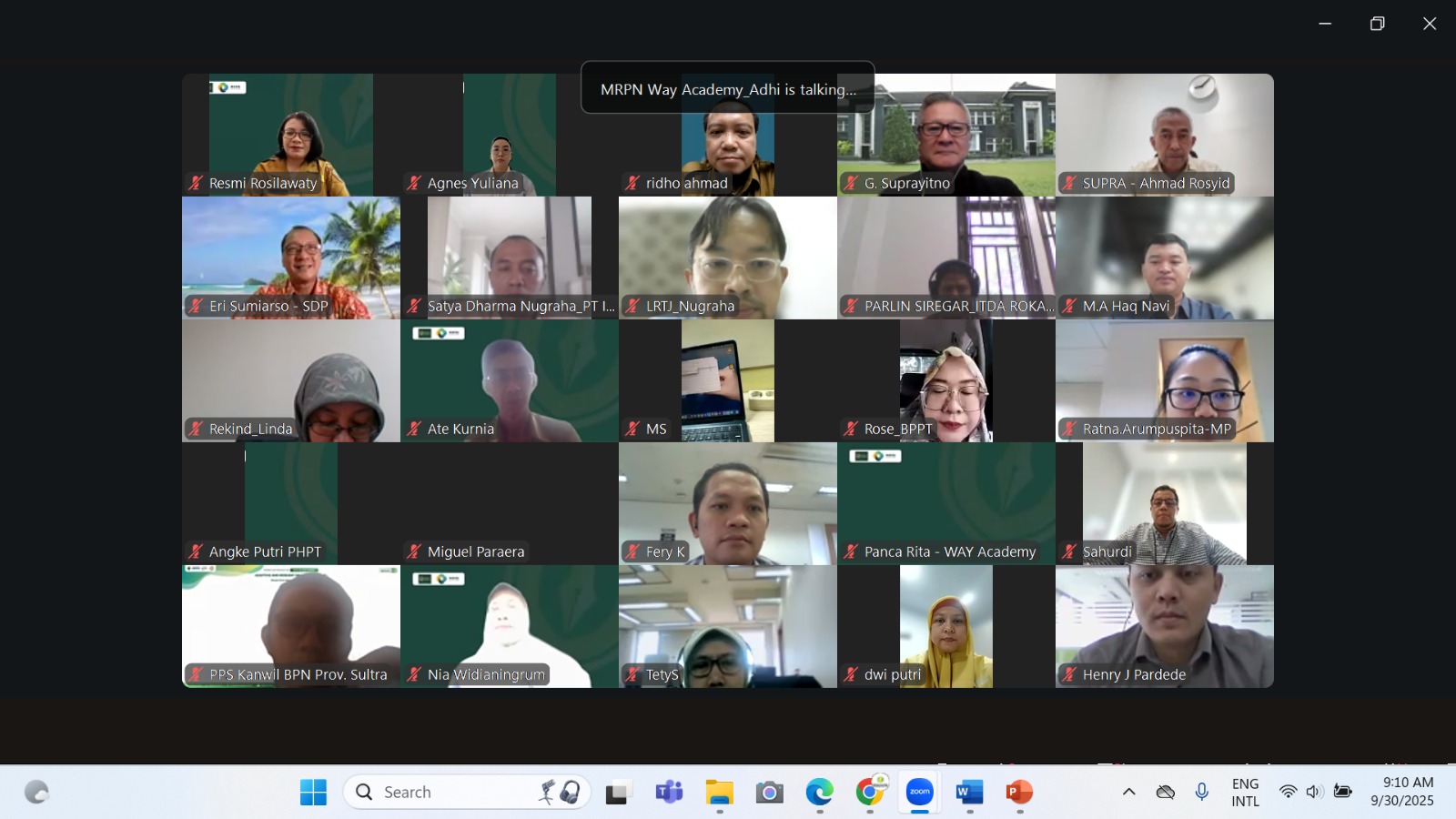The image size is (1456, 819).
Task: Select Henry J Pardede's video tile
Action: [1165, 625]
